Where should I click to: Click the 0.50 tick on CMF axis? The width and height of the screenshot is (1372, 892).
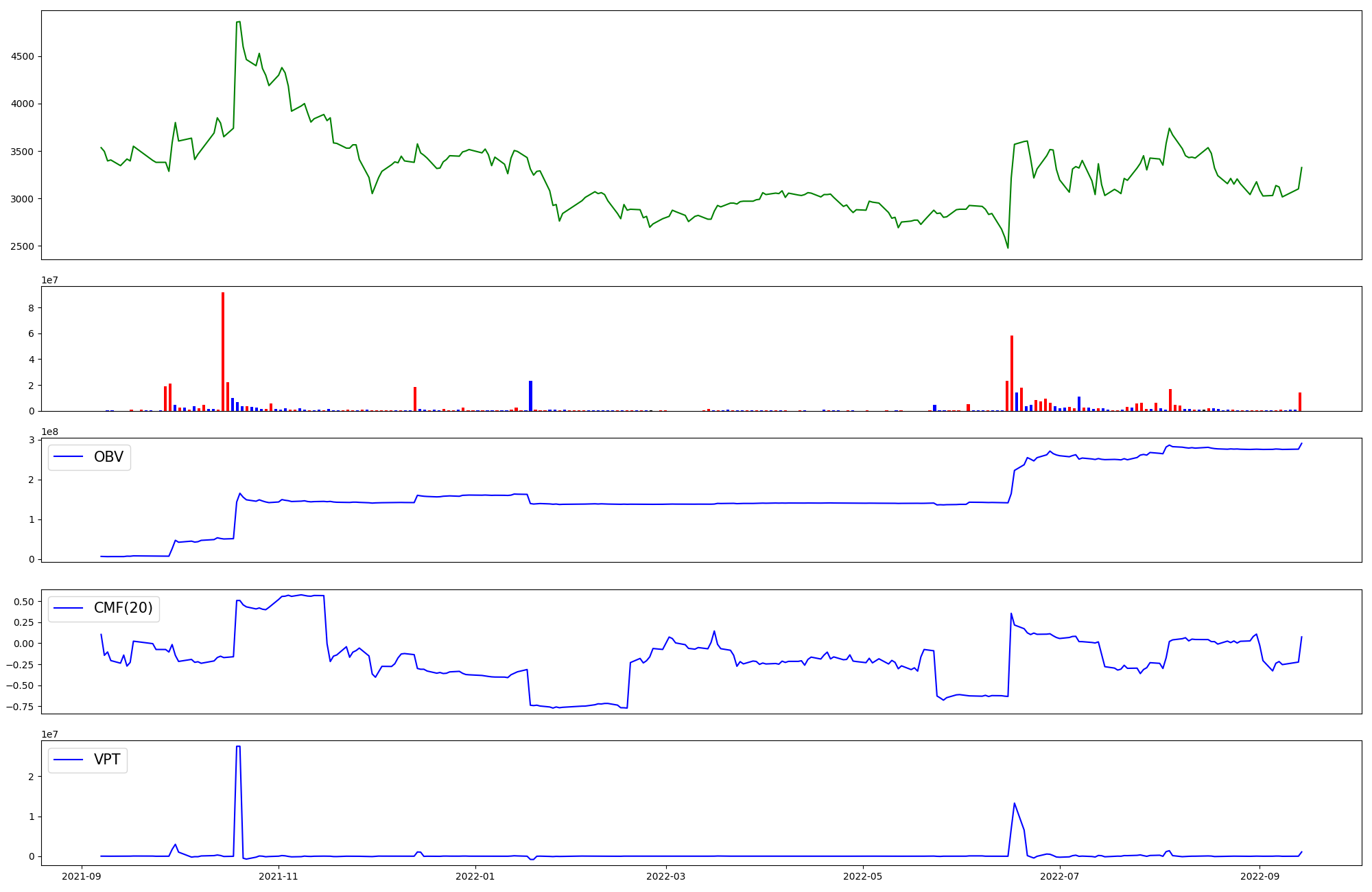click(x=23, y=602)
